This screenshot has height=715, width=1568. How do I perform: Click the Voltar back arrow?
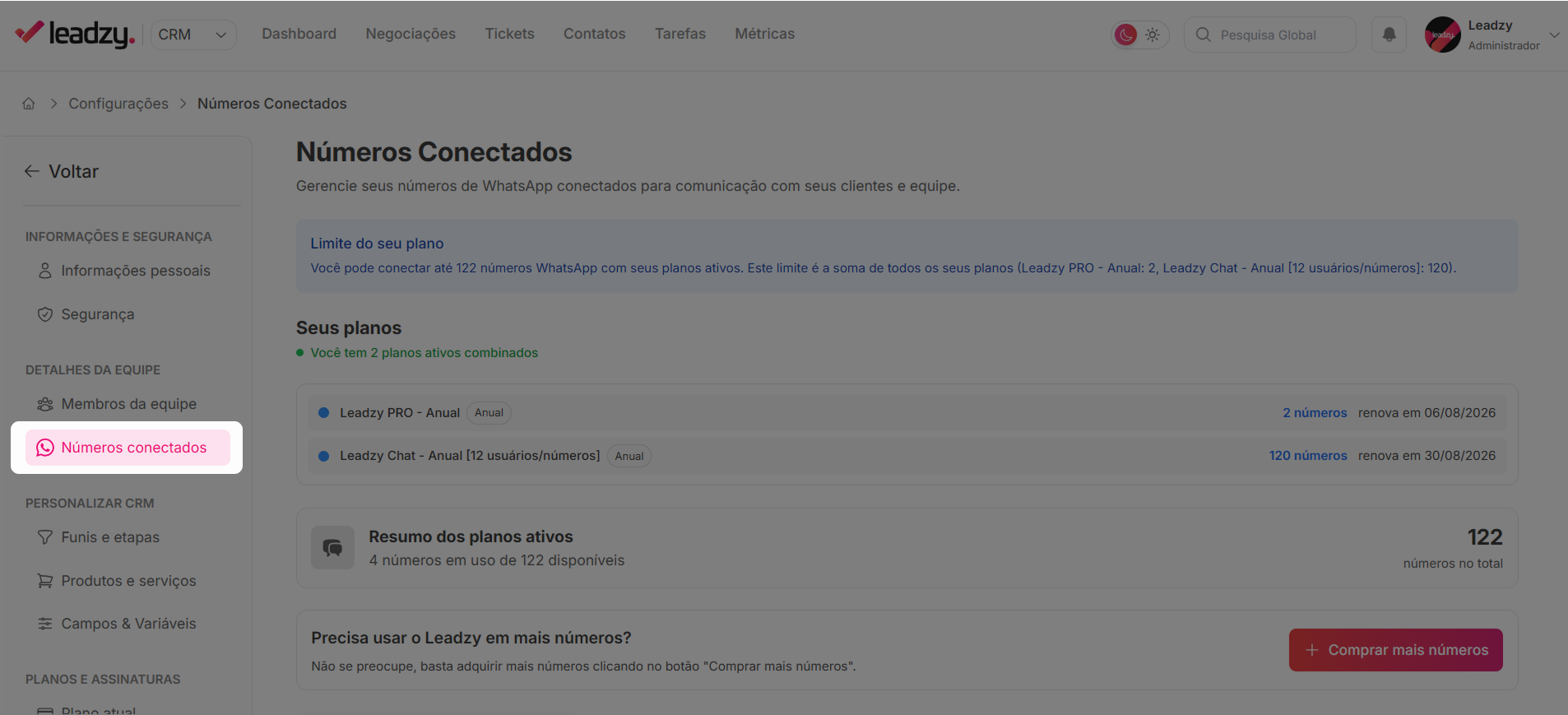pyautogui.click(x=32, y=171)
